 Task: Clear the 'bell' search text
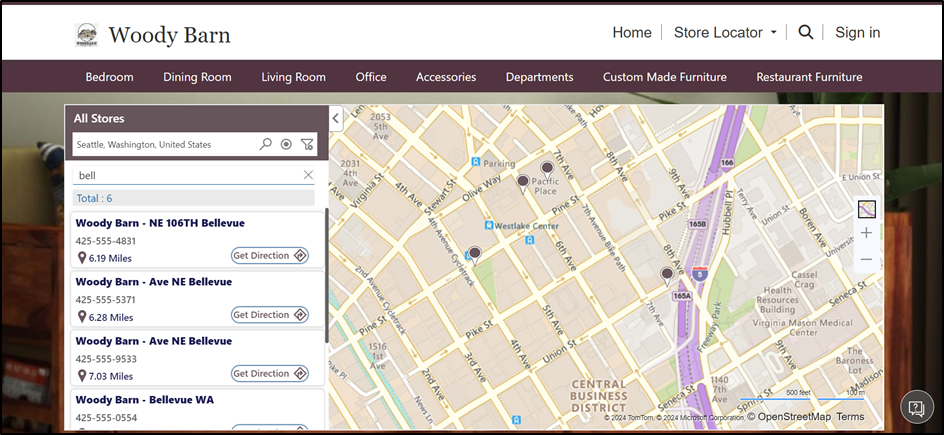click(x=308, y=175)
